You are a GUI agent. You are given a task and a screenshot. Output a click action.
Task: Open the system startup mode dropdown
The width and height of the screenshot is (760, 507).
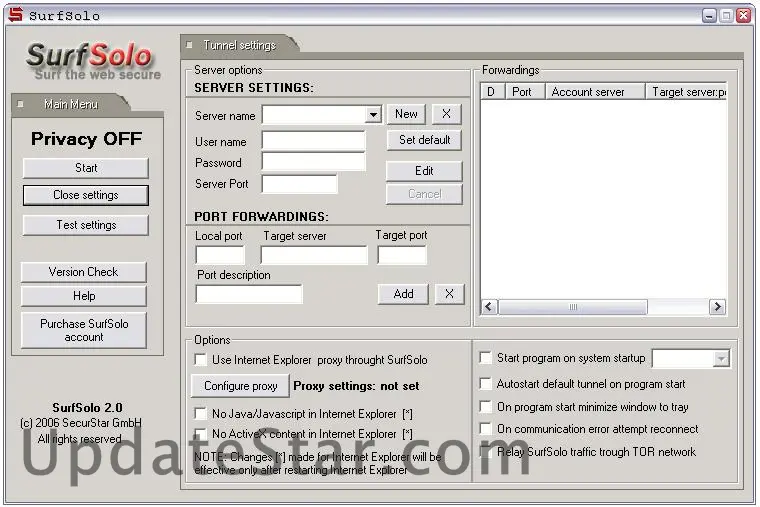(x=721, y=359)
